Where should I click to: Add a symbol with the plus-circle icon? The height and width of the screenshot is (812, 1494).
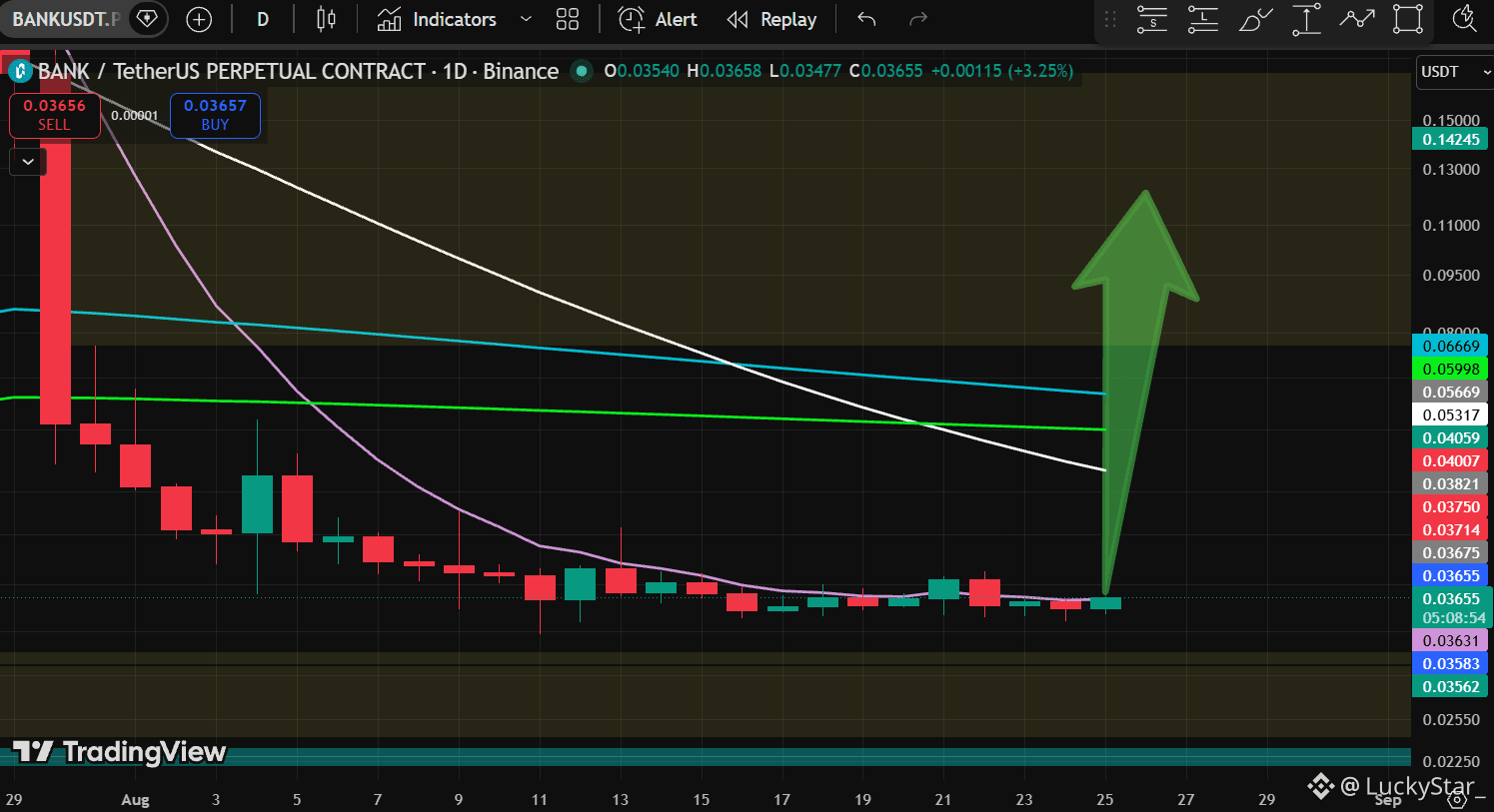click(x=199, y=19)
